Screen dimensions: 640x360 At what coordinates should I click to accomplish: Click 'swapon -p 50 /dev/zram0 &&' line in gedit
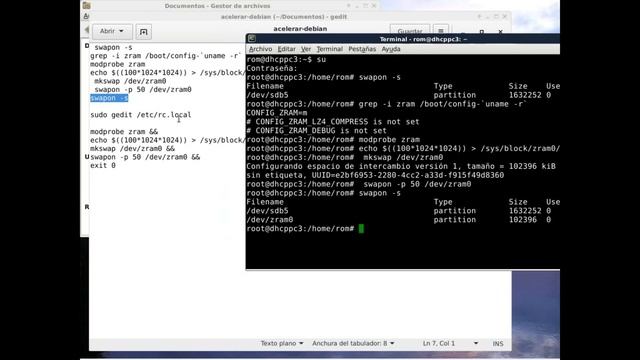[145, 157]
